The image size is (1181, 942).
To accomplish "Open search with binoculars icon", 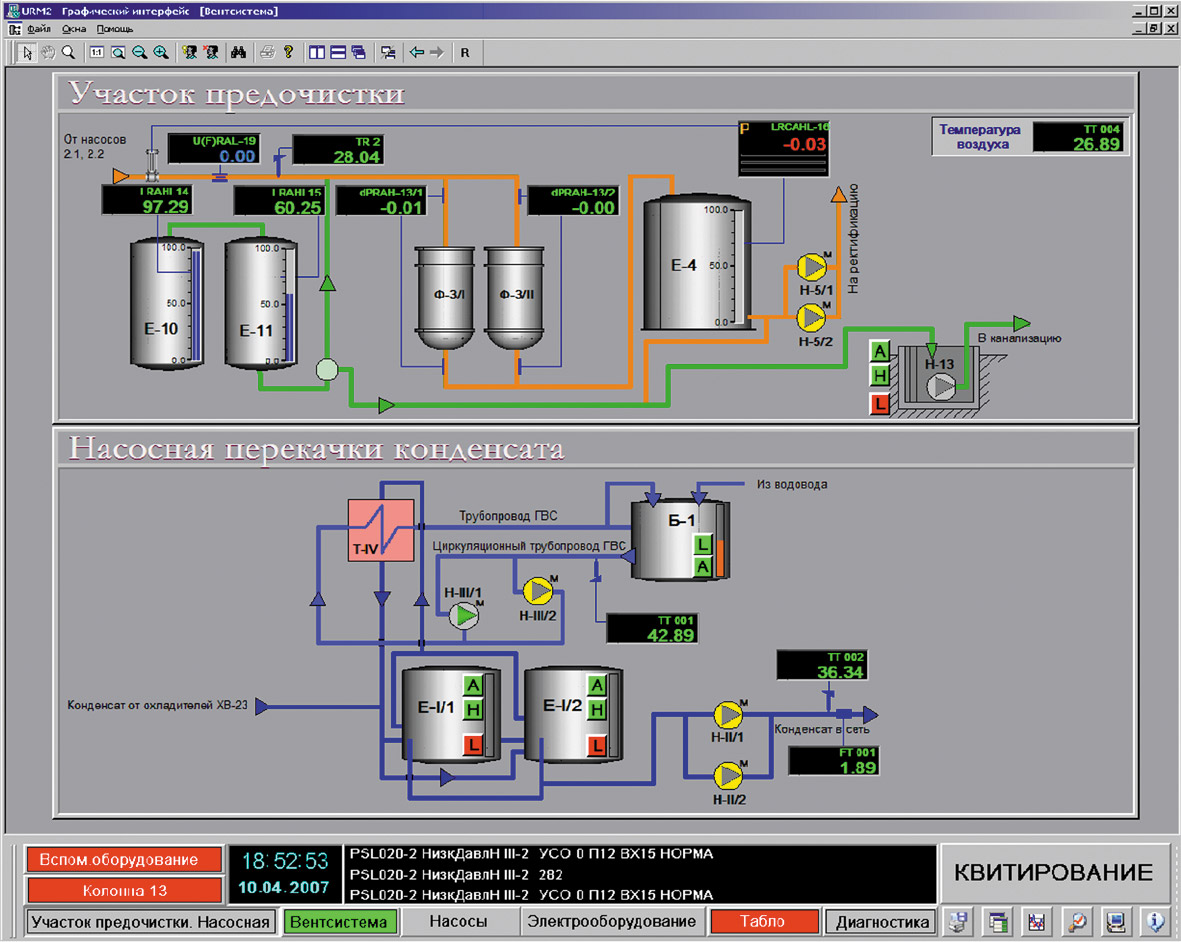I will 239,53.
